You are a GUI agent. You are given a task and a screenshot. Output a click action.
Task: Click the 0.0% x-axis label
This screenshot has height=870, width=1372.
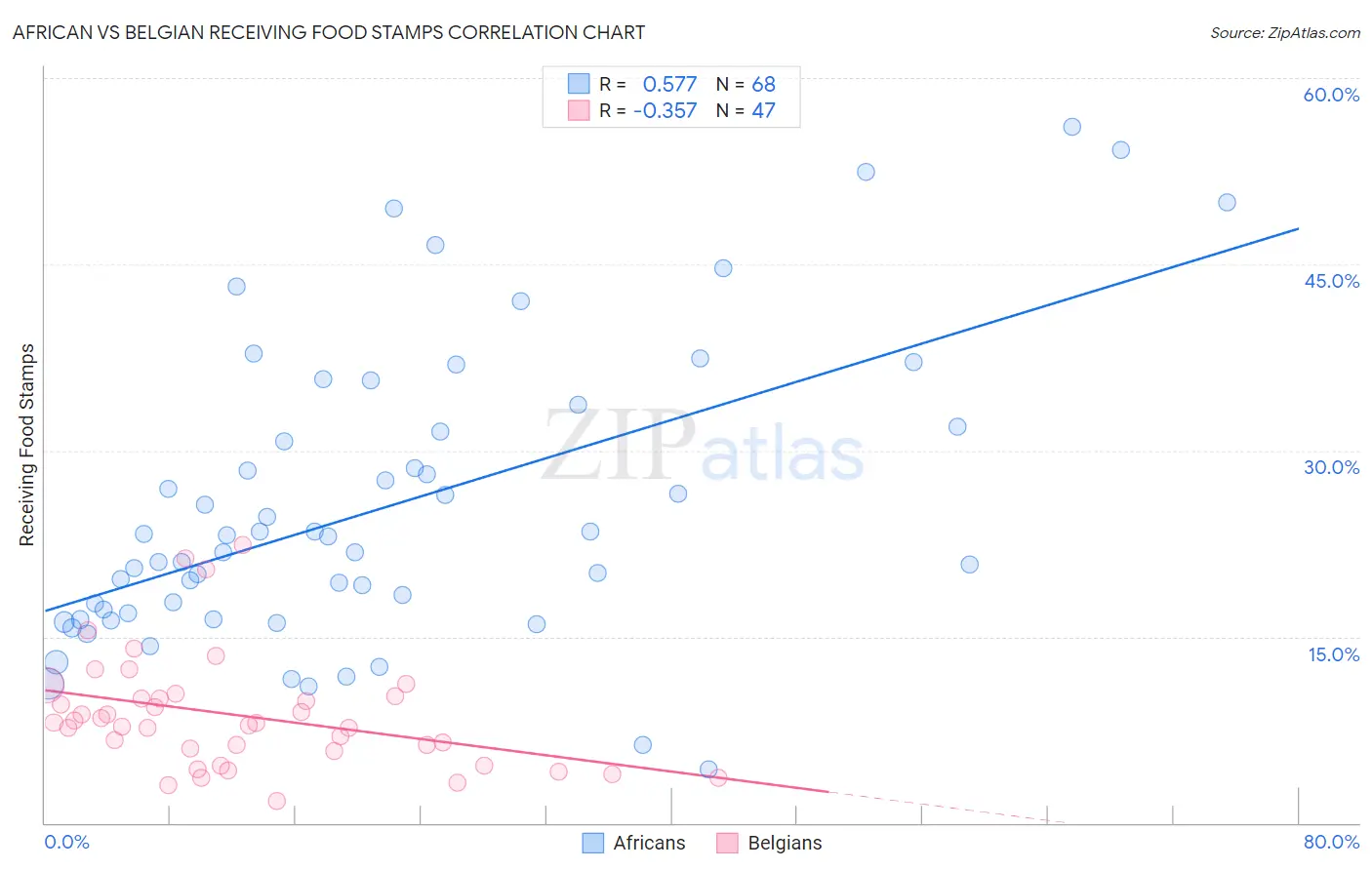pos(66,842)
